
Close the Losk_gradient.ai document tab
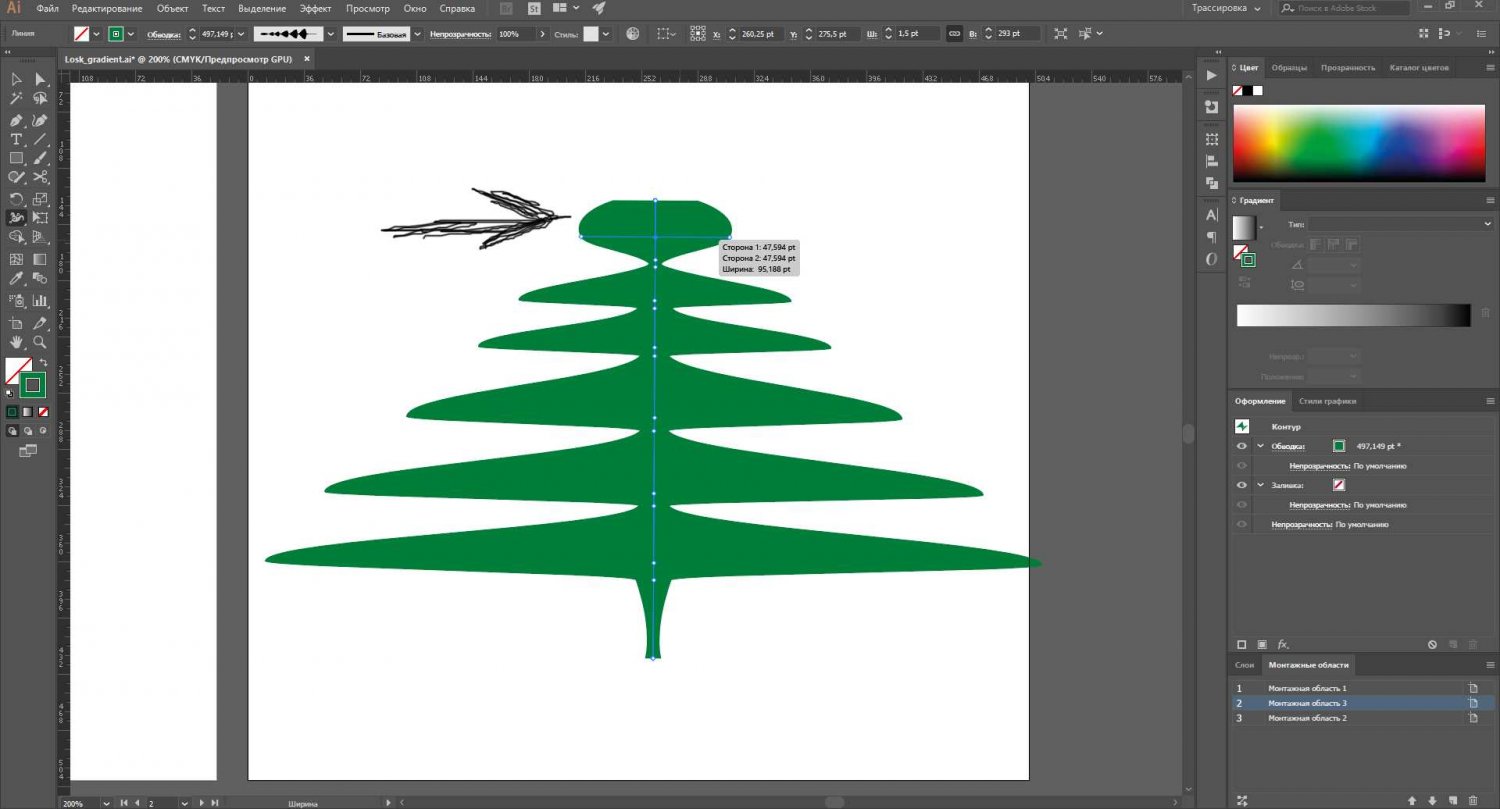305,59
